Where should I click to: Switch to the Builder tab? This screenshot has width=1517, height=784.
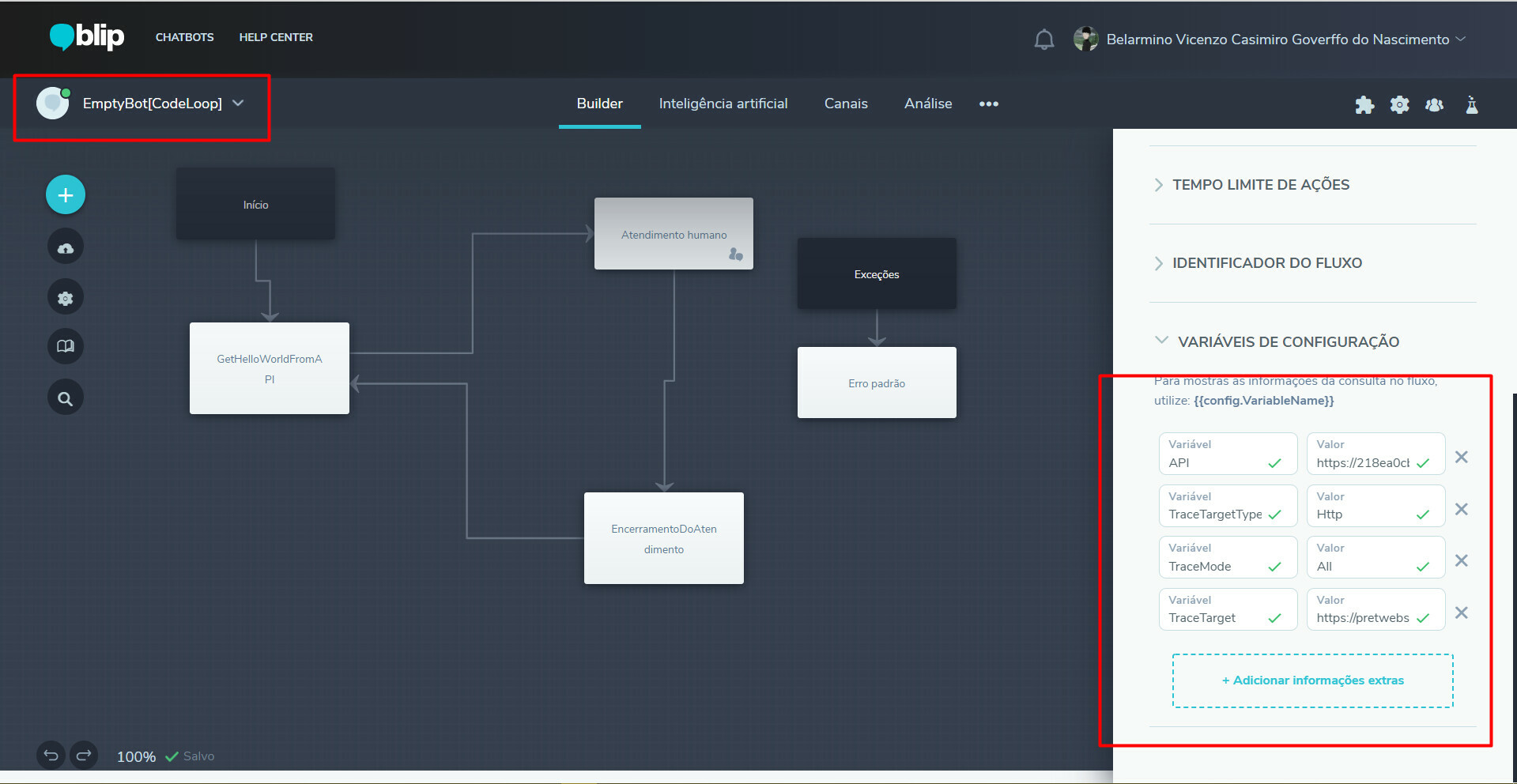(599, 104)
